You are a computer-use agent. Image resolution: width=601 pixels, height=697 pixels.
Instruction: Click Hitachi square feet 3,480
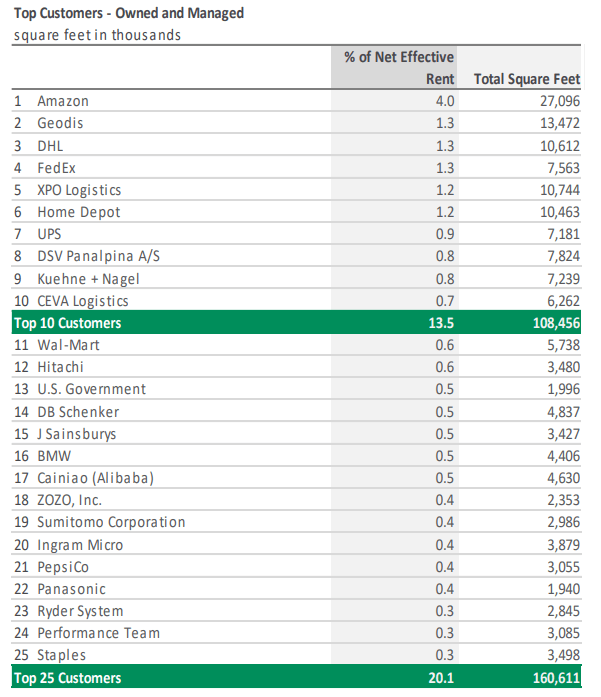pyautogui.click(x=564, y=367)
